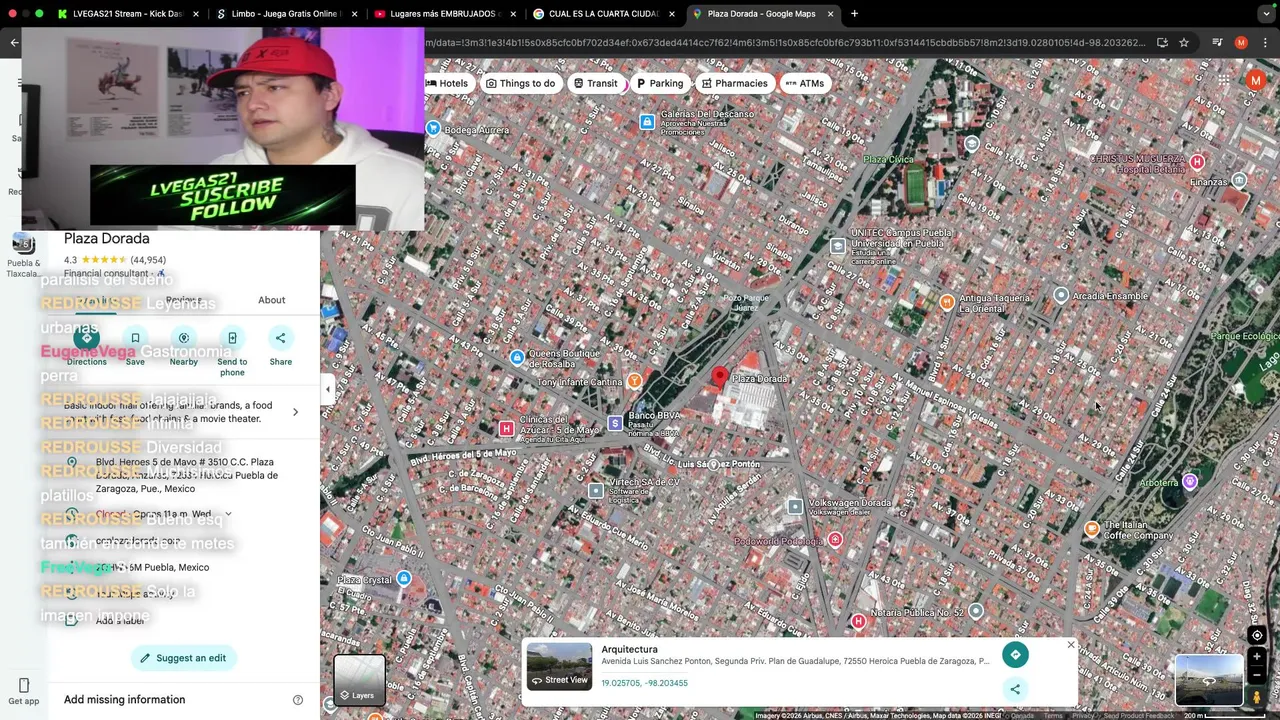Select The Italian Coffee Company marker

coord(1091,528)
